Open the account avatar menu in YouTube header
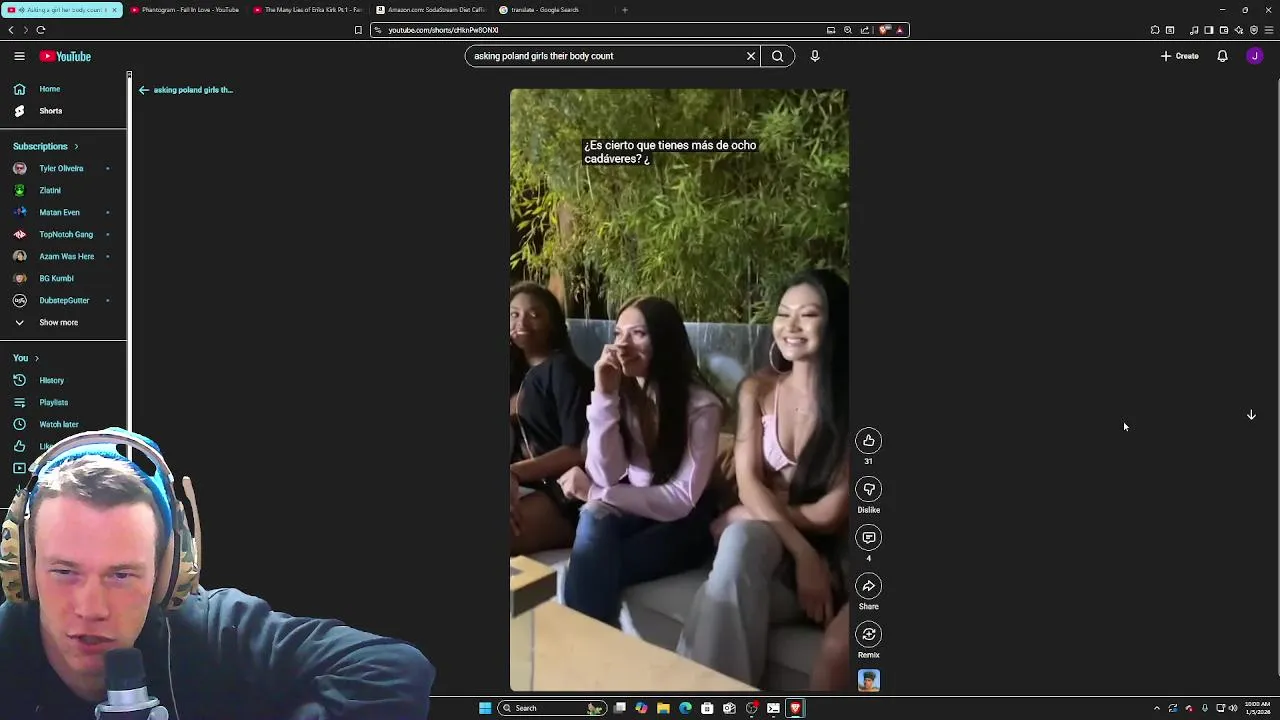Screen dimensions: 1280x720 [1254, 56]
